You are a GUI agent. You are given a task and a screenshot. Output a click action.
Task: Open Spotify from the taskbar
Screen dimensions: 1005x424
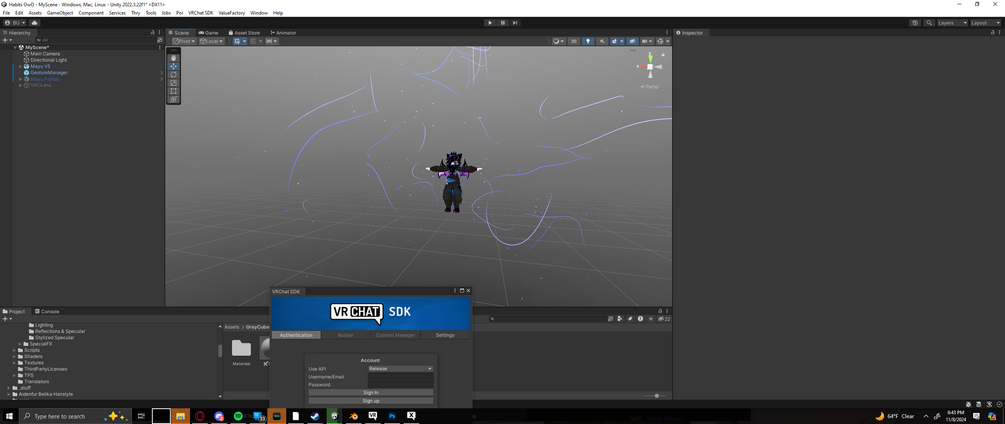pos(238,416)
